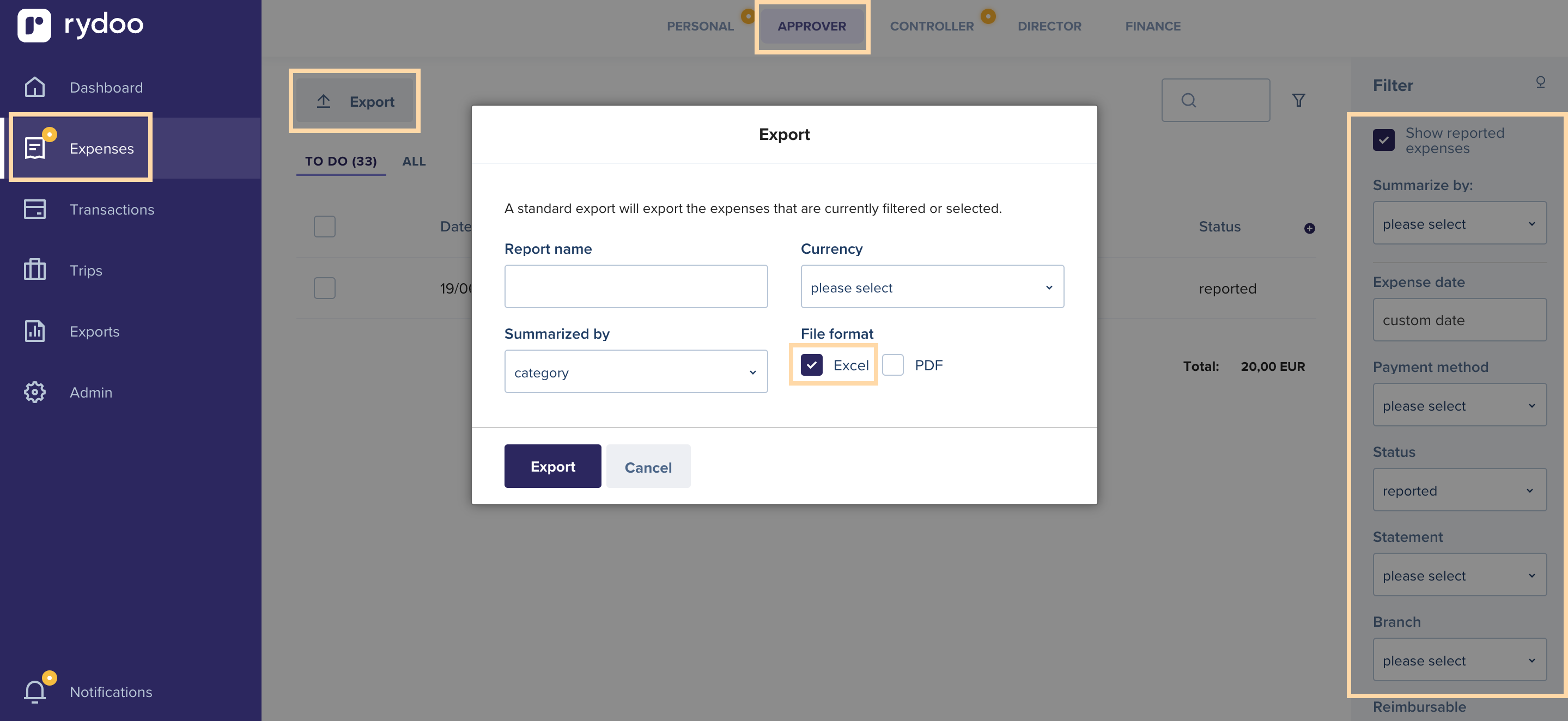
Task: Enable the PDF file format checkbox
Action: click(x=893, y=365)
